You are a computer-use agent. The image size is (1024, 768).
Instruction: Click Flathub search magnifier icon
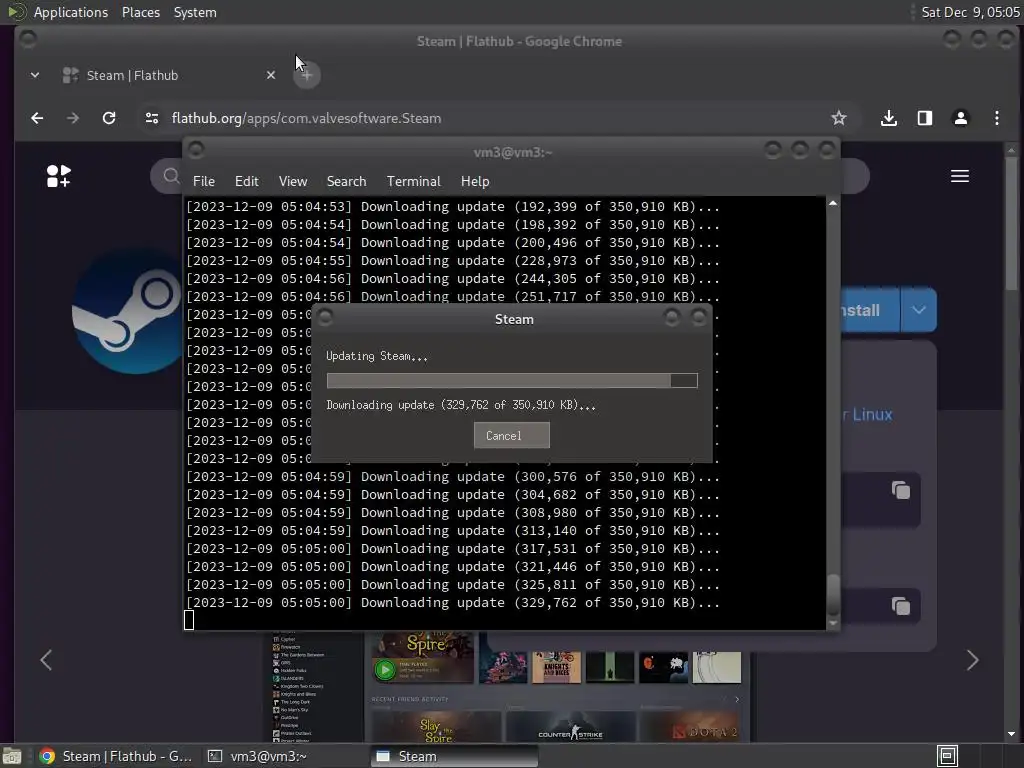[x=171, y=176]
